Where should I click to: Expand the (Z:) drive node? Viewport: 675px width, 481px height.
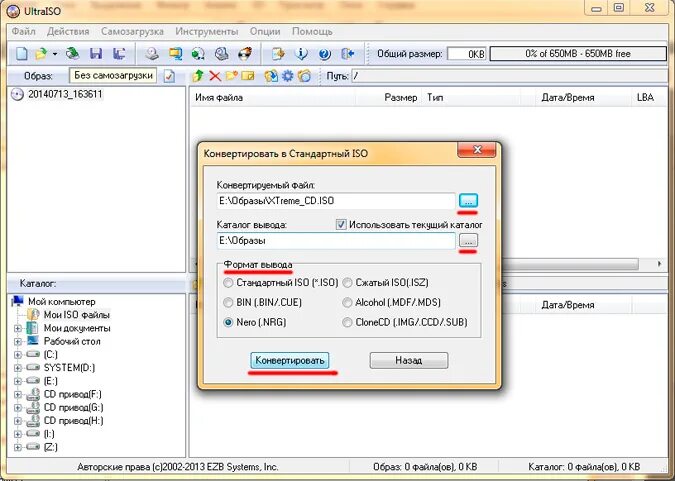(x=18, y=447)
